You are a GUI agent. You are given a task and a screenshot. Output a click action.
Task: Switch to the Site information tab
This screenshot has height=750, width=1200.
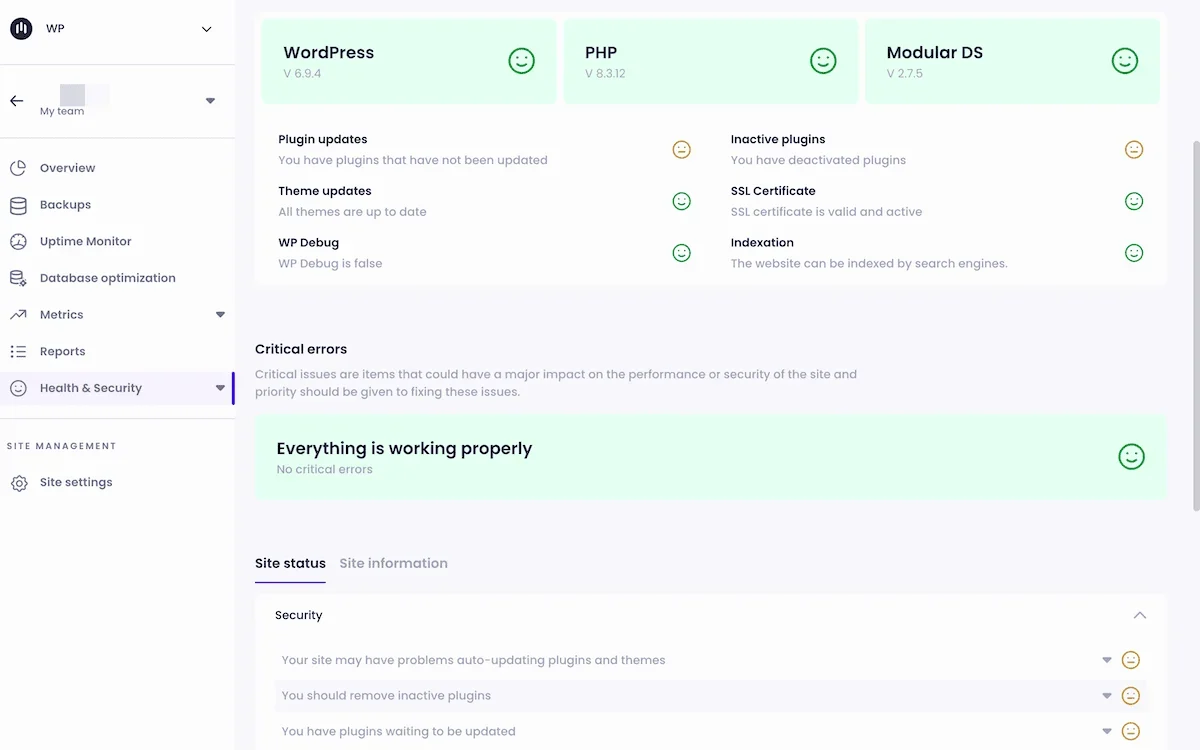pyautogui.click(x=393, y=564)
